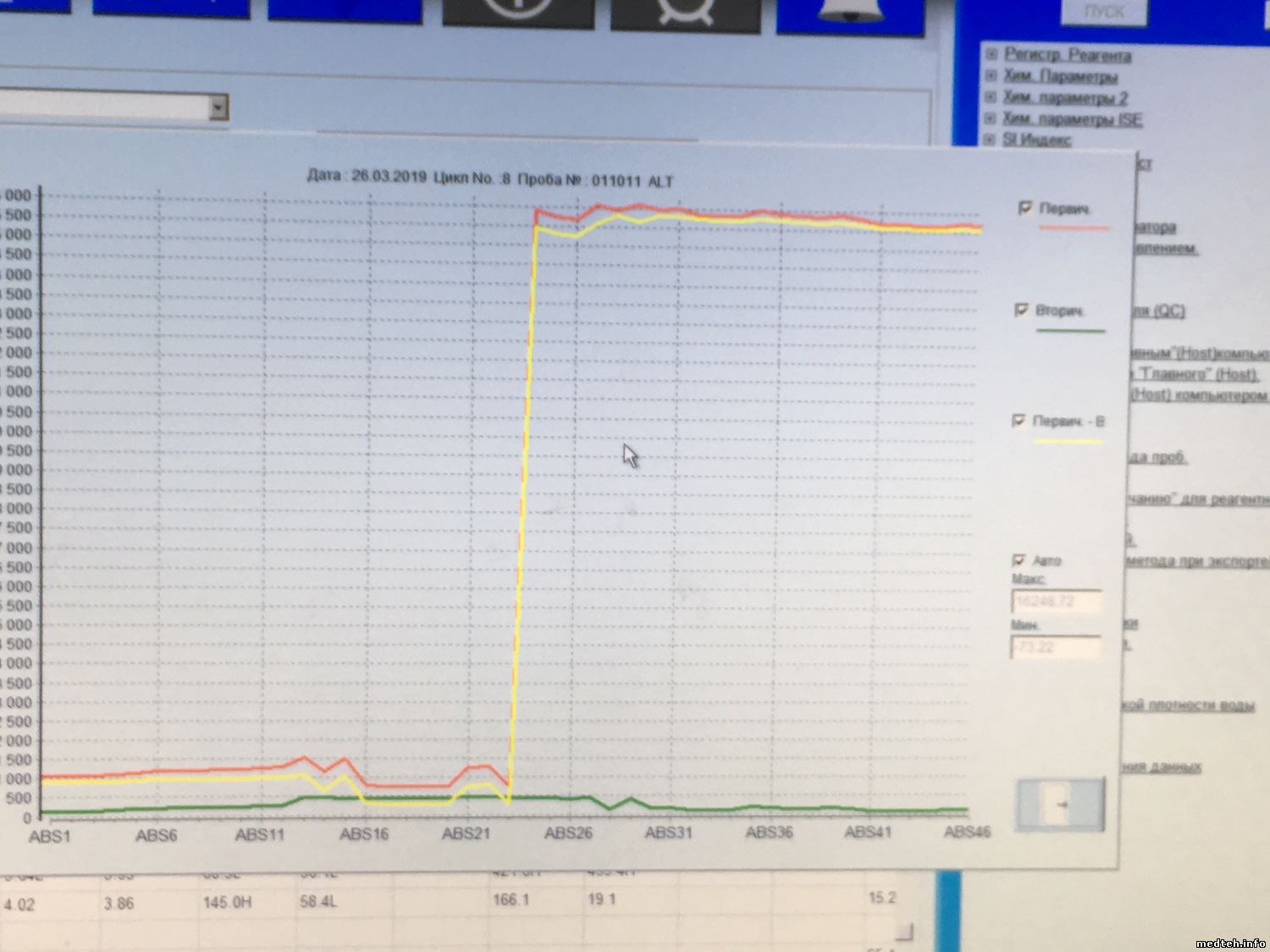Image resolution: width=1270 pixels, height=952 pixels.
Task: Expand the Хим. параметры 2 tree node
Action: (991, 97)
